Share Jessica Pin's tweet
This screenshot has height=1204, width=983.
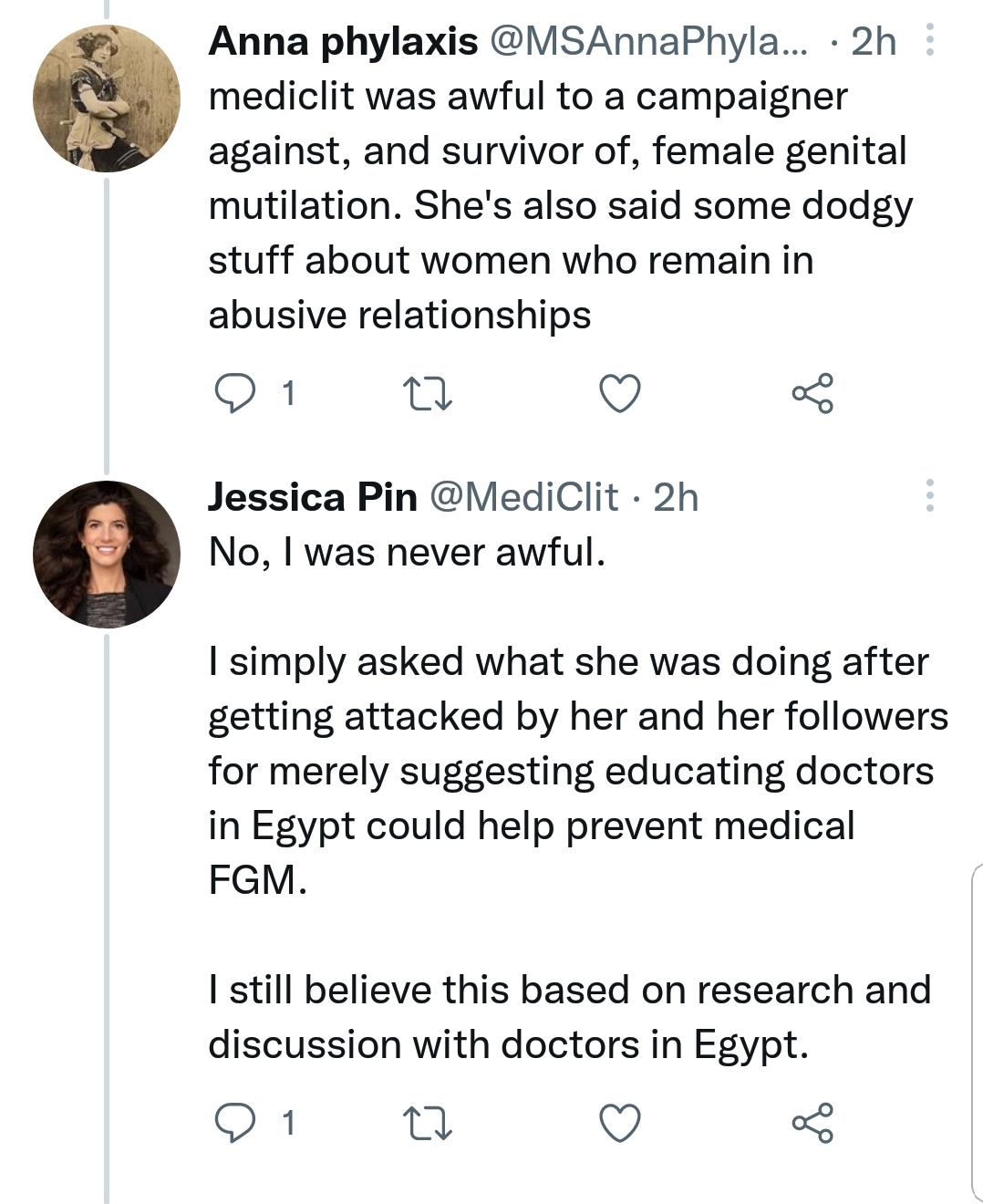coord(812,1123)
